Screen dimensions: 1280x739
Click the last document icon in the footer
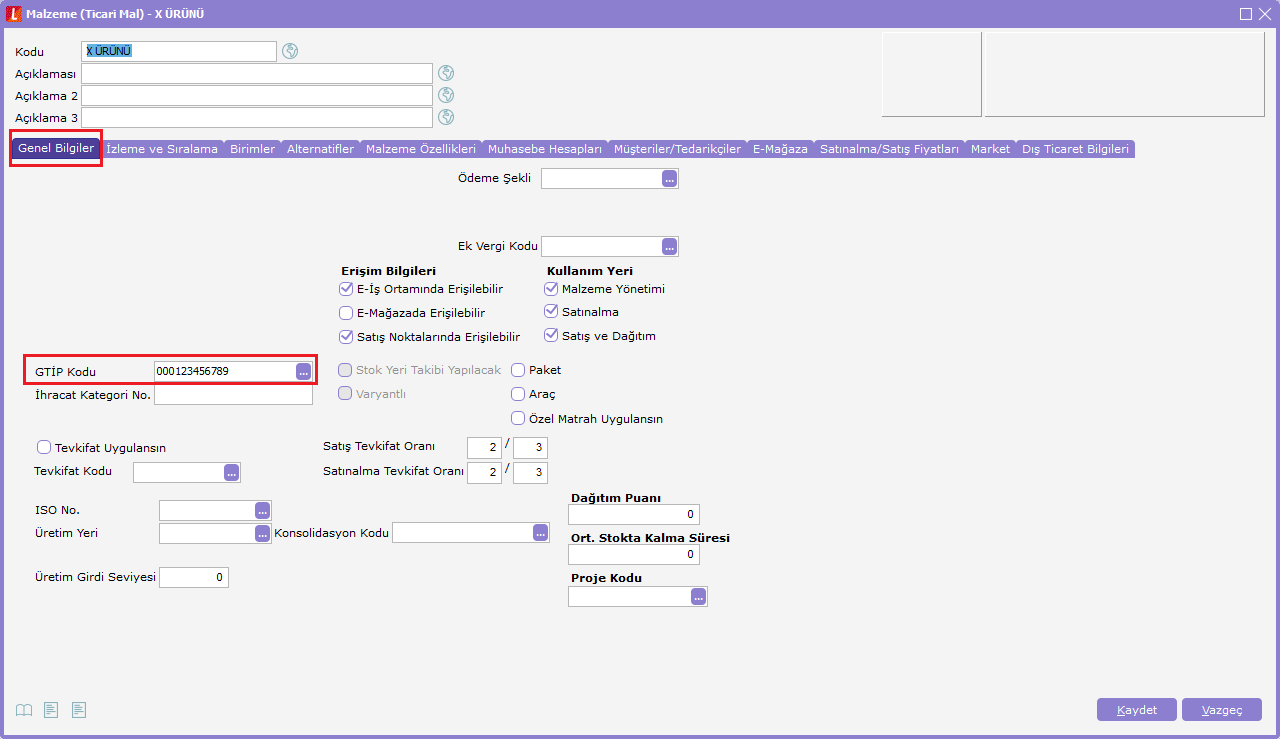click(x=79, y=710)
